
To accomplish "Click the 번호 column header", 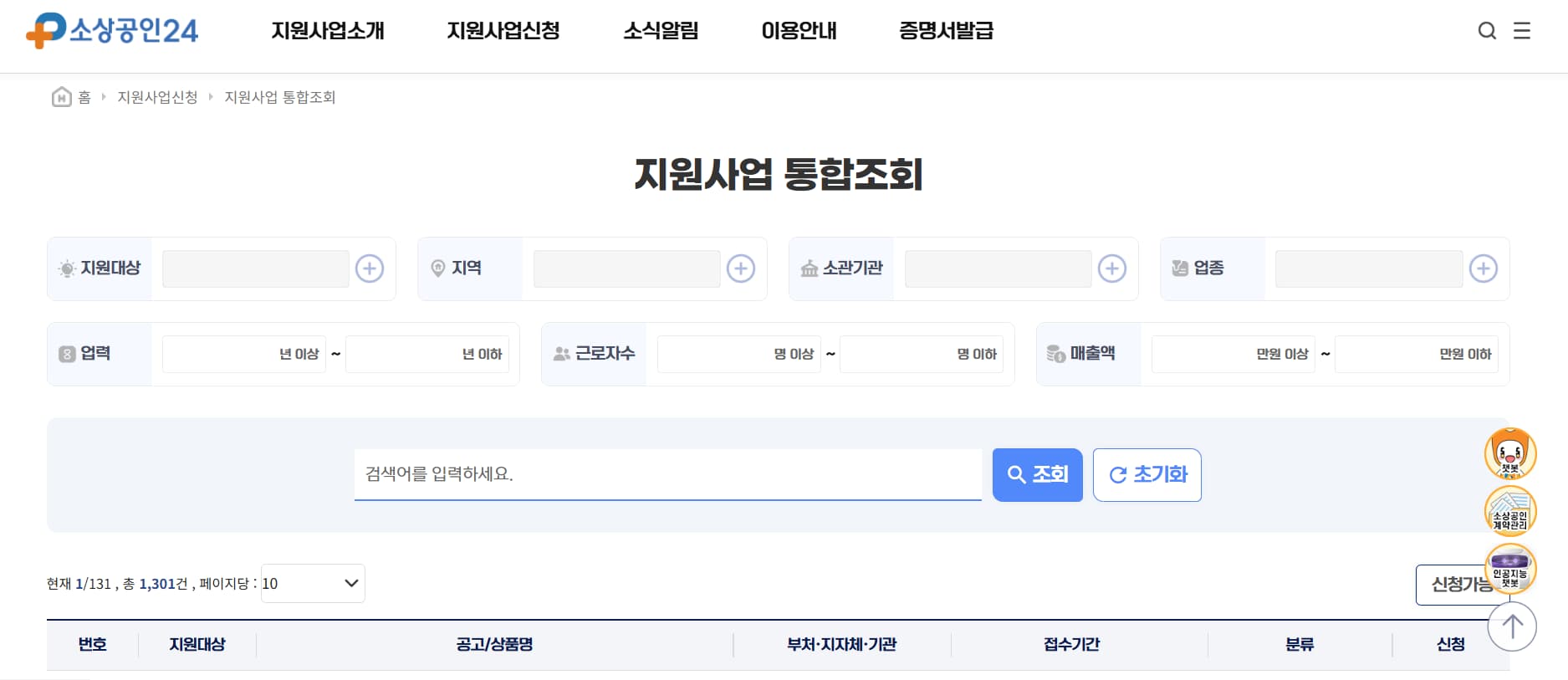I will (x=93, y=644).
